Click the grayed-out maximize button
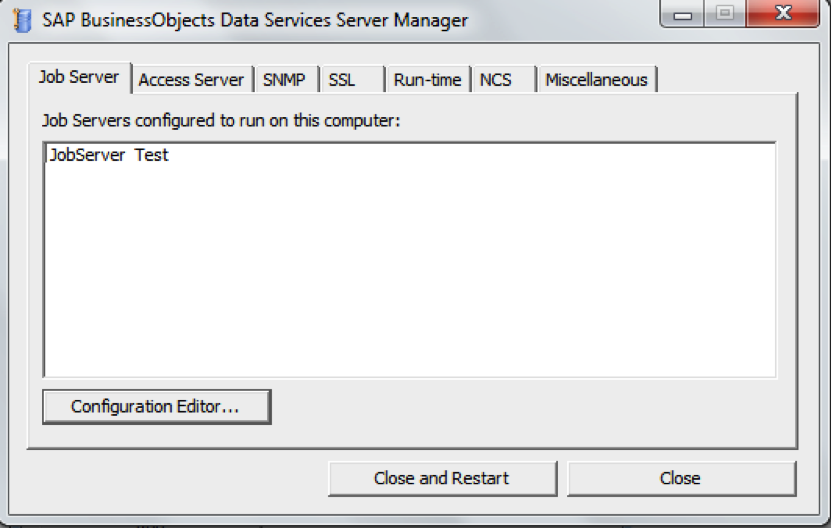832x529 pixels. (x=725, y=13)
